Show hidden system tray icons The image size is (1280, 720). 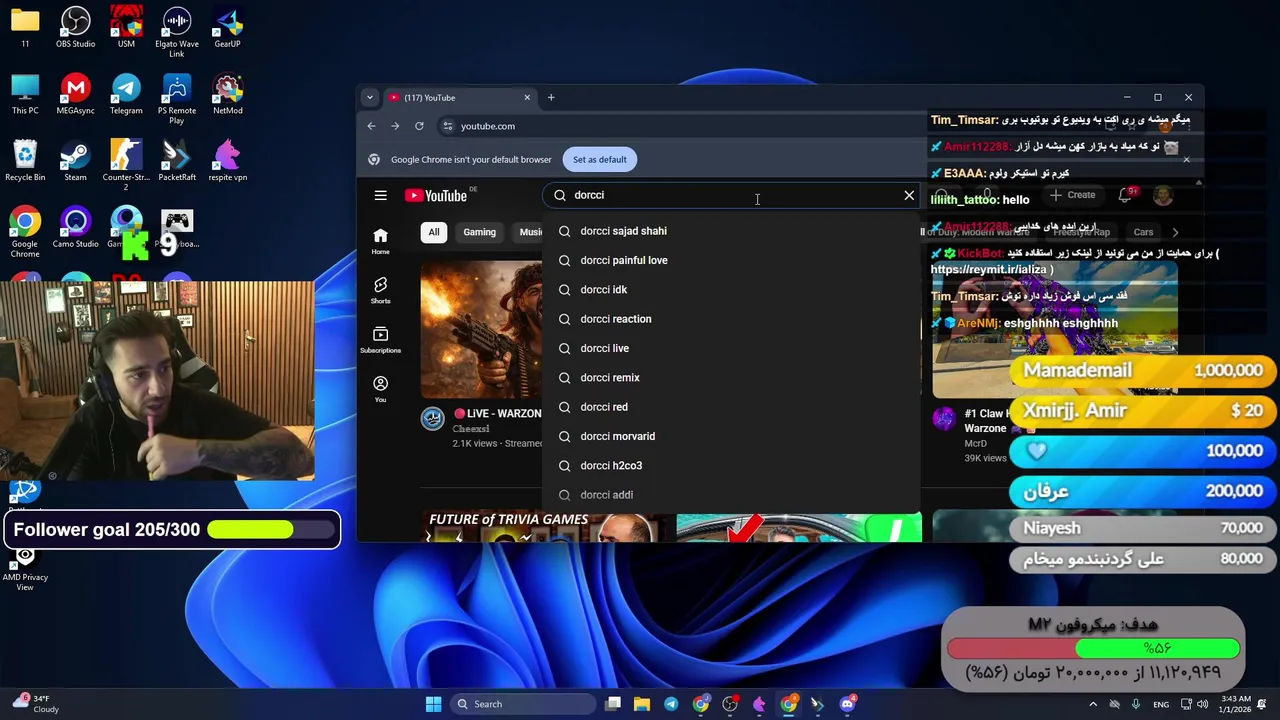tap(1095, 704)
